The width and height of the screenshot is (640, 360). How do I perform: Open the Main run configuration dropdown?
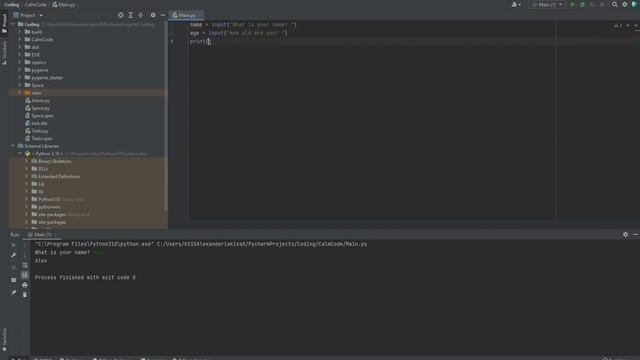(x=547, y=4)
